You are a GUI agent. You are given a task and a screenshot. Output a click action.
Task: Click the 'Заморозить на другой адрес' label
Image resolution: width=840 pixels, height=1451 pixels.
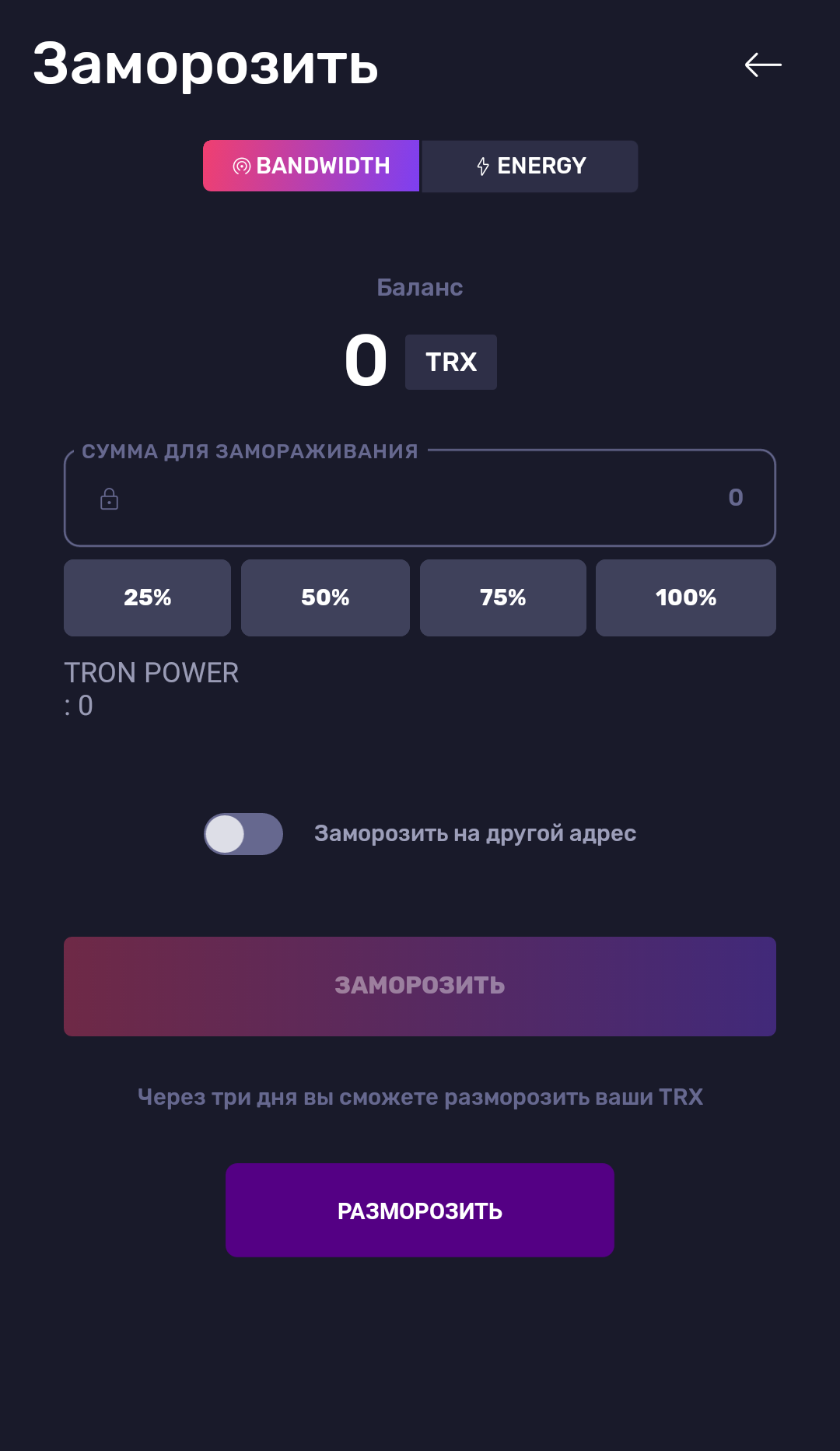(x=475, y=833)
